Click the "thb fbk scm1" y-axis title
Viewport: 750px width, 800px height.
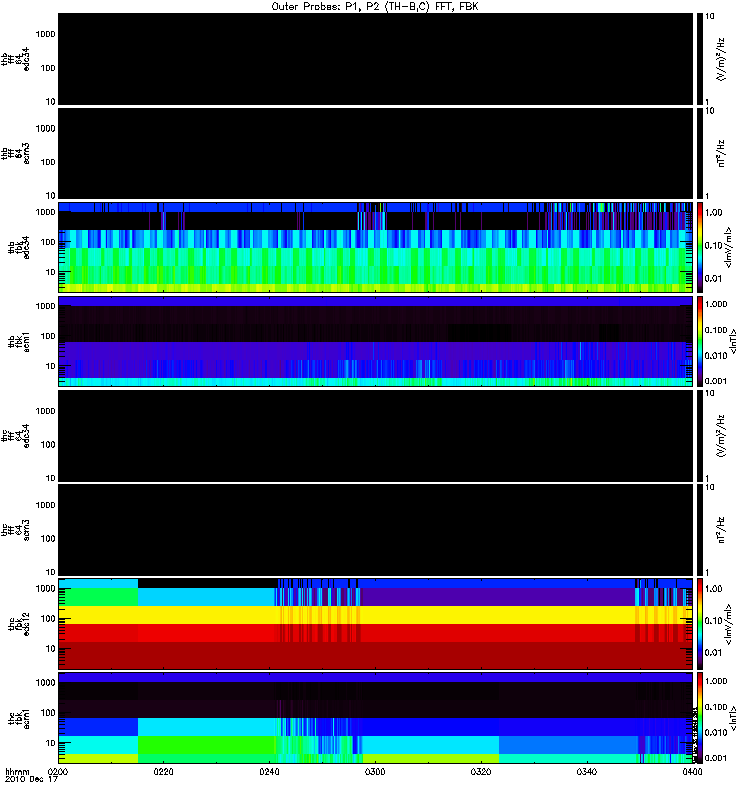point(19,341)
